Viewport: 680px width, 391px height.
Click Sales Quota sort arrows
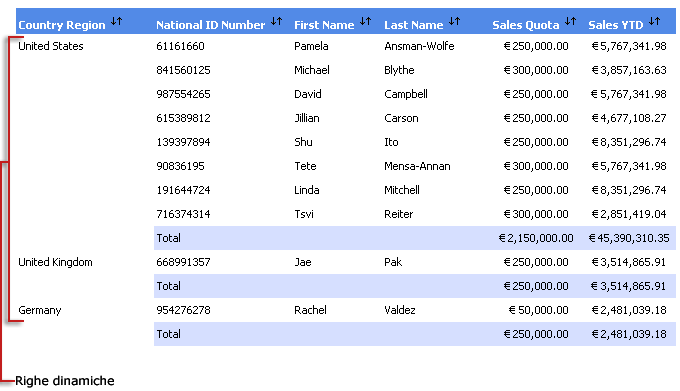(570, 21)
